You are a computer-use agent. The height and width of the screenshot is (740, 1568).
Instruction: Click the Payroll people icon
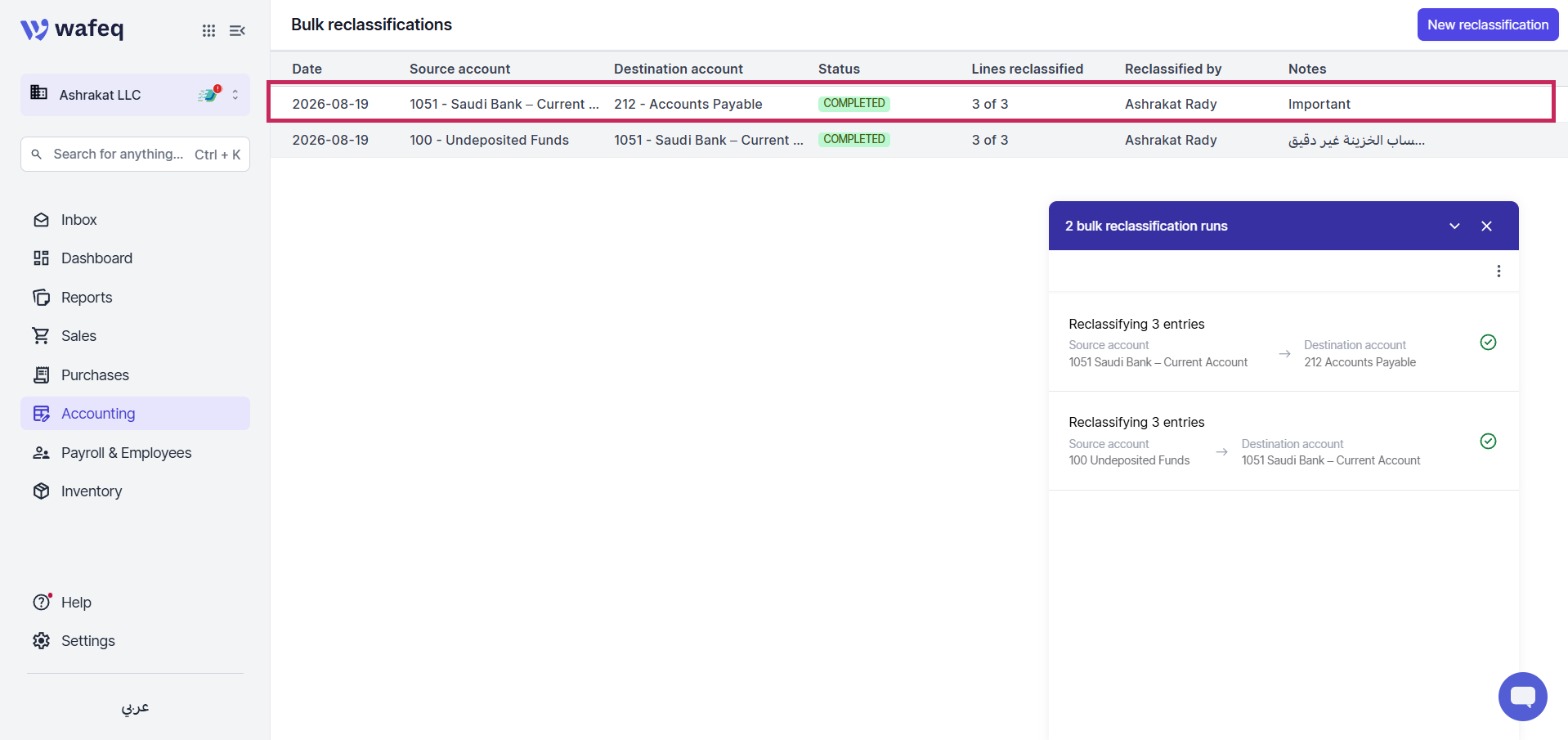pos(41,453)
